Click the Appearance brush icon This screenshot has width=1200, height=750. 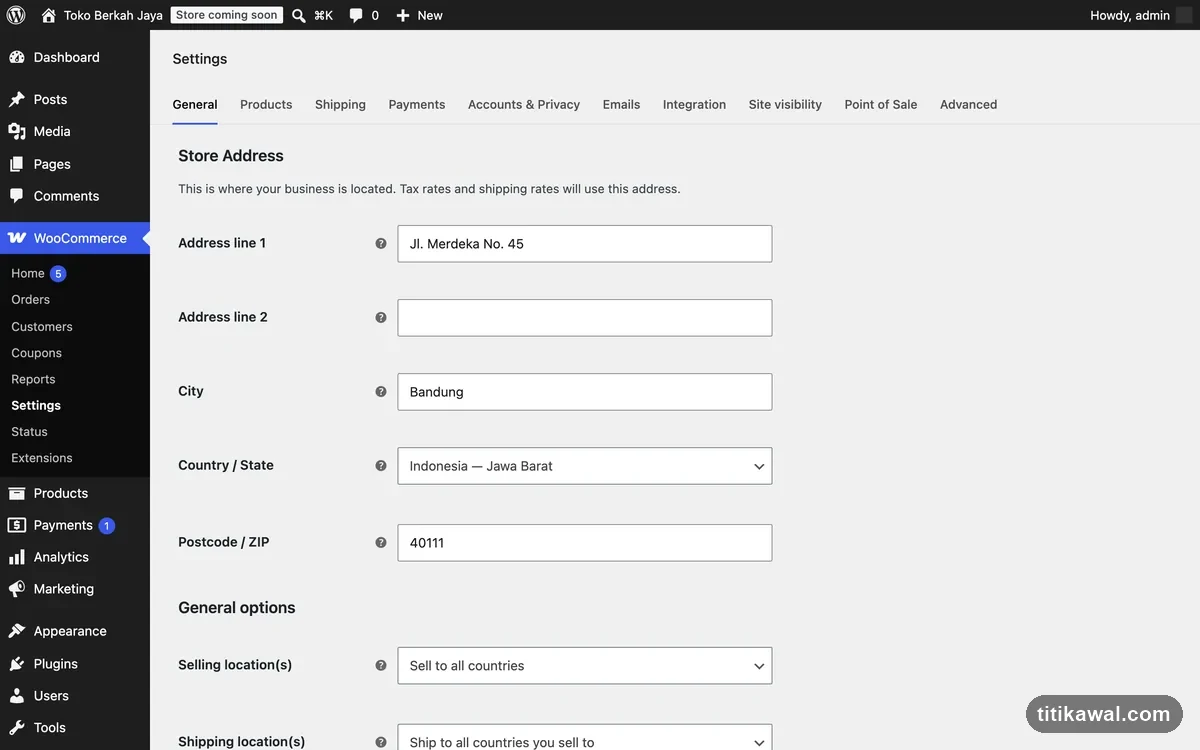(x=17, y=631)
